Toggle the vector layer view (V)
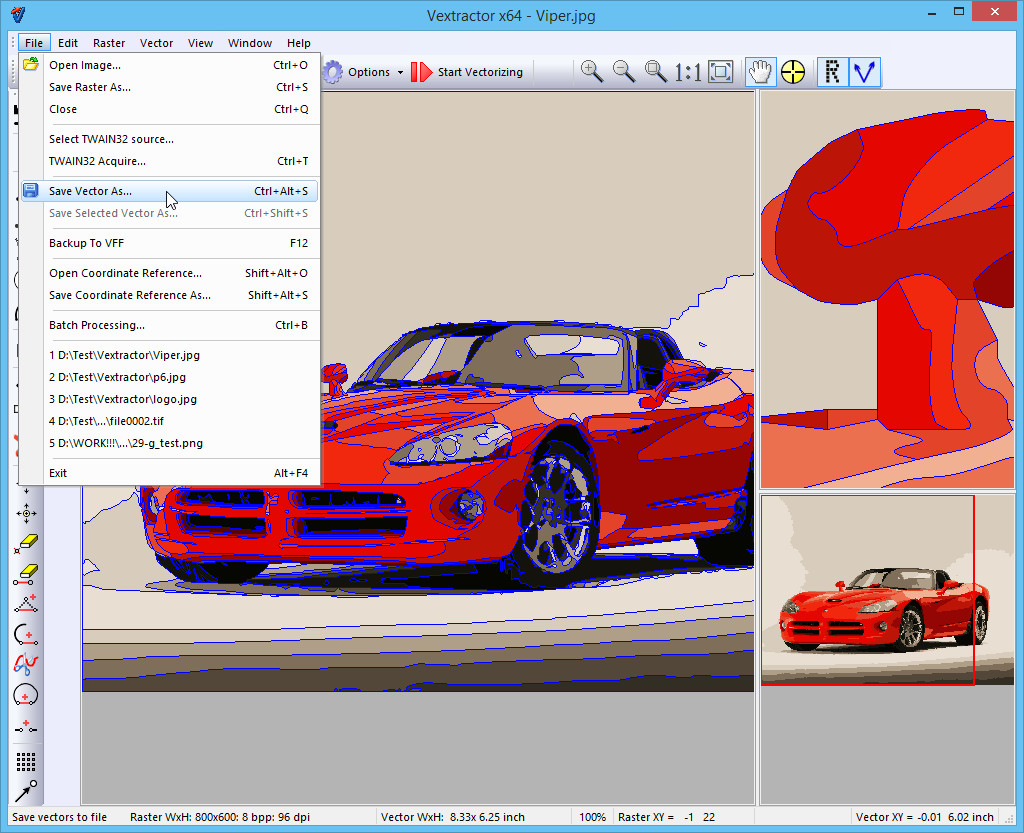Image resolution: width=1024 pixels, height=833 pixels. [x=864, y=71]
